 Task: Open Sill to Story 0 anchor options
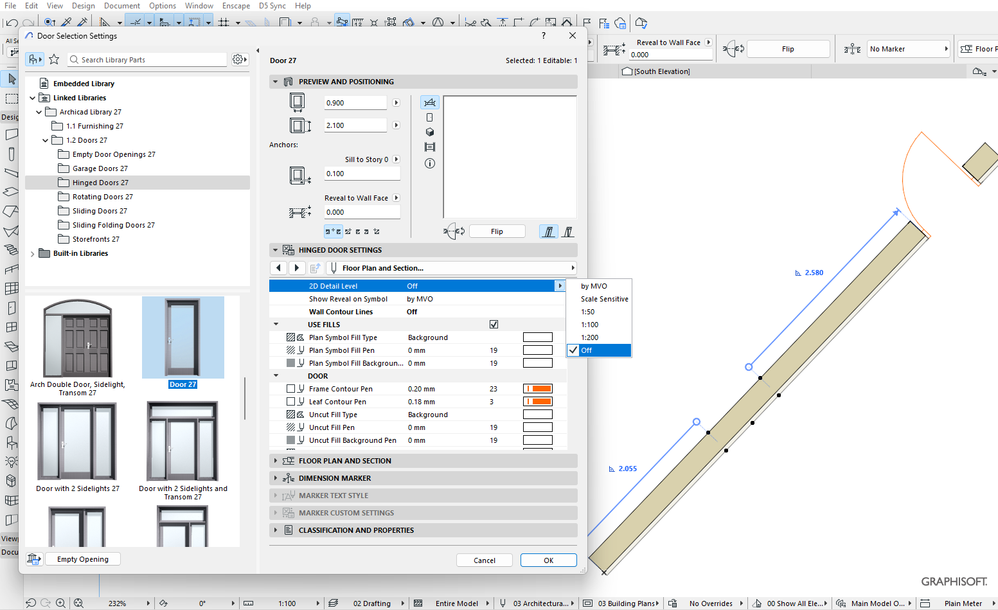pyautogui.click(x=397, y=159)
